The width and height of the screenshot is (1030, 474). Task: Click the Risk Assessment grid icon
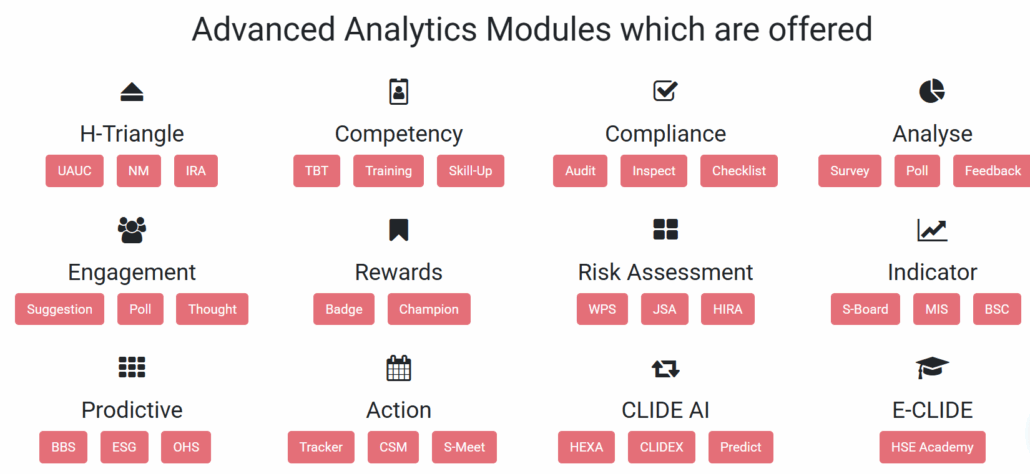point(665,230)
